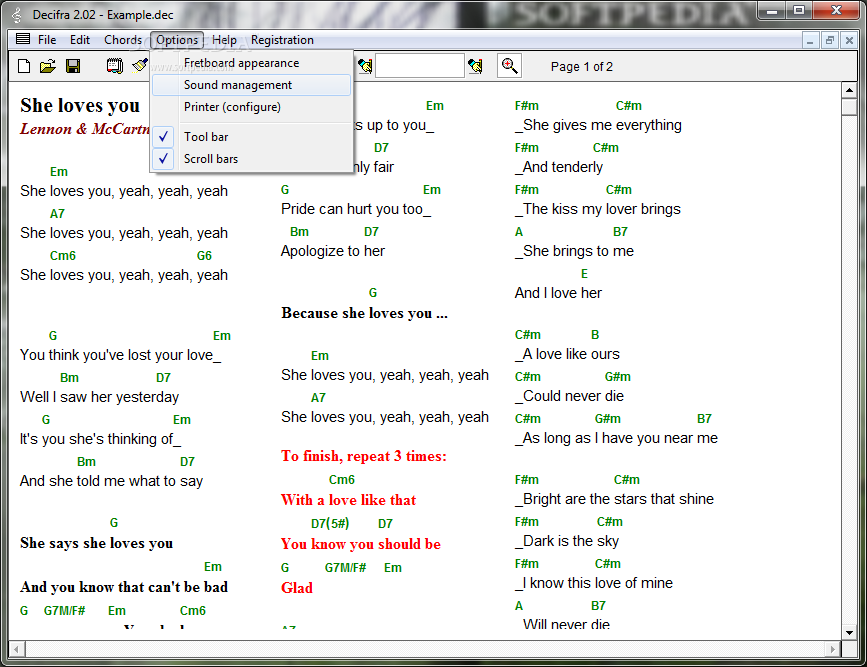Restore the inner document window
The width and height of the screenshot is (867, 667).
click(x=829, y=40)
